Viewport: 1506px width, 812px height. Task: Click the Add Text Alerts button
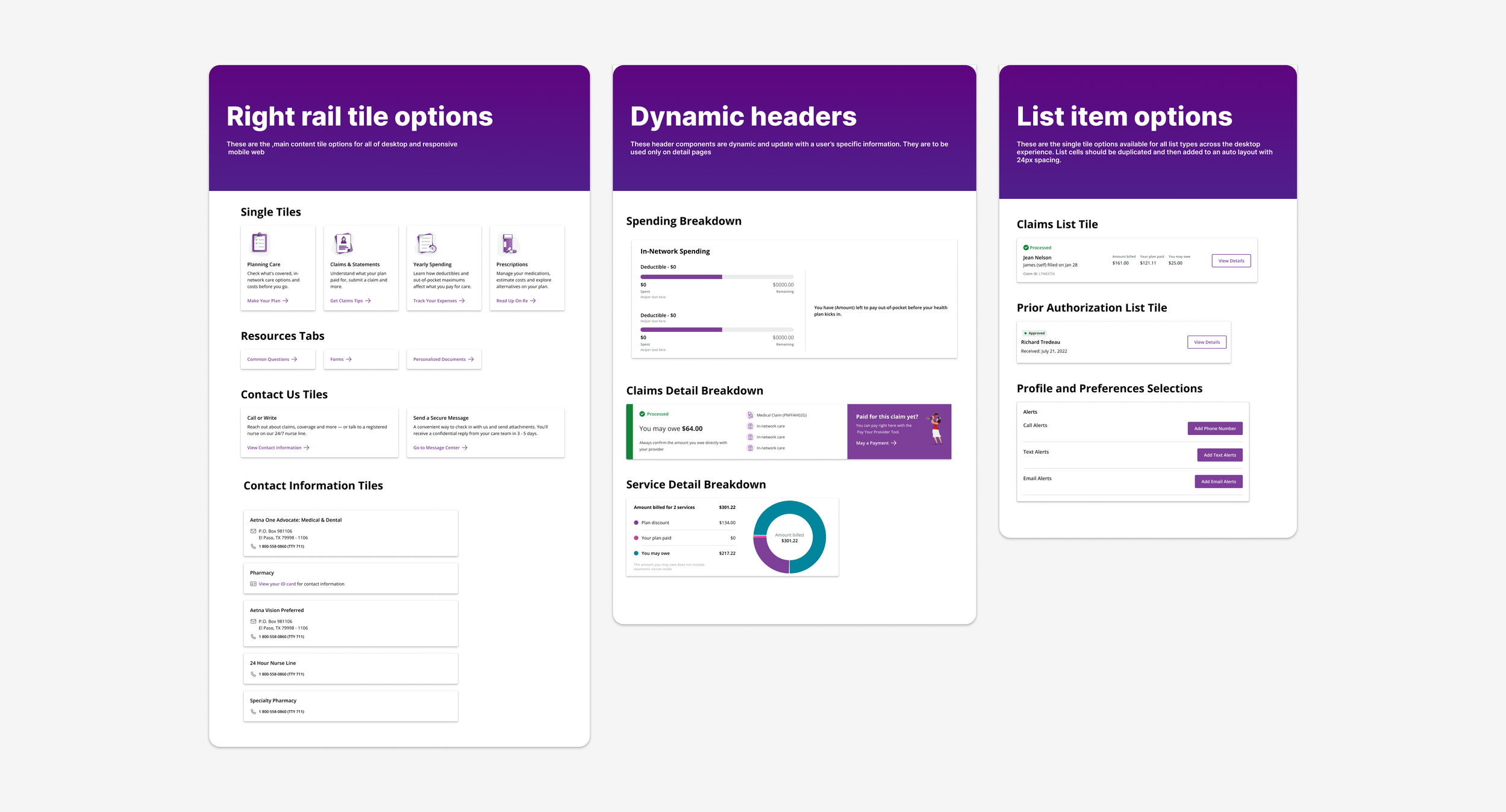click(1220, 455)
